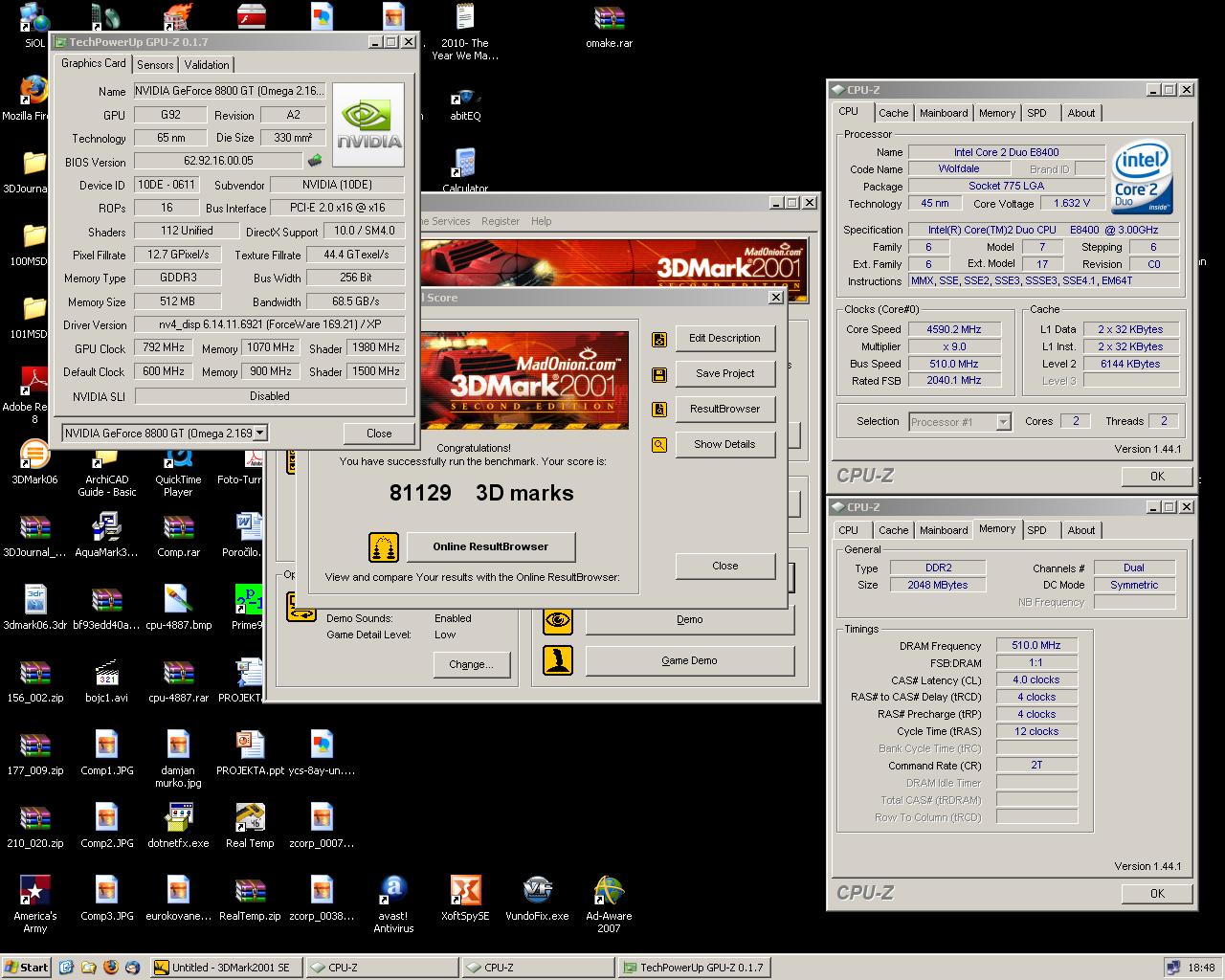
Task: Select the AquaMark3 desktop icon
Action: point(106,536)
